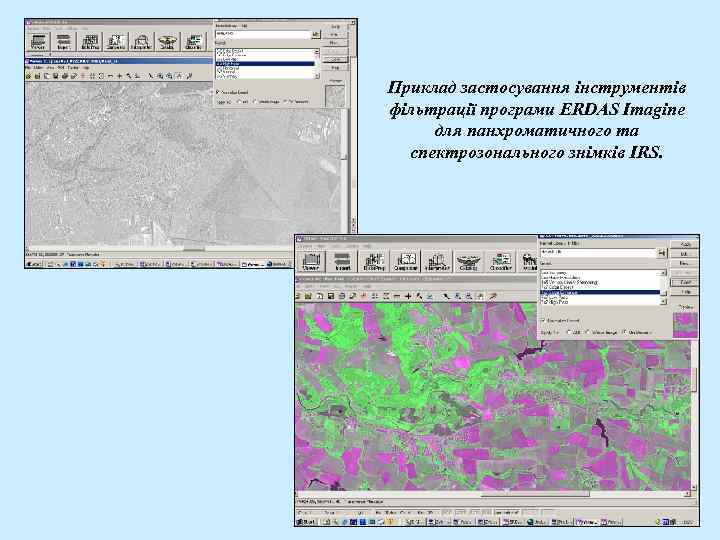Select the zoom-in magnifier in color viewer toolbar
This screenshot has height=540, width=720.
(457, 296)
